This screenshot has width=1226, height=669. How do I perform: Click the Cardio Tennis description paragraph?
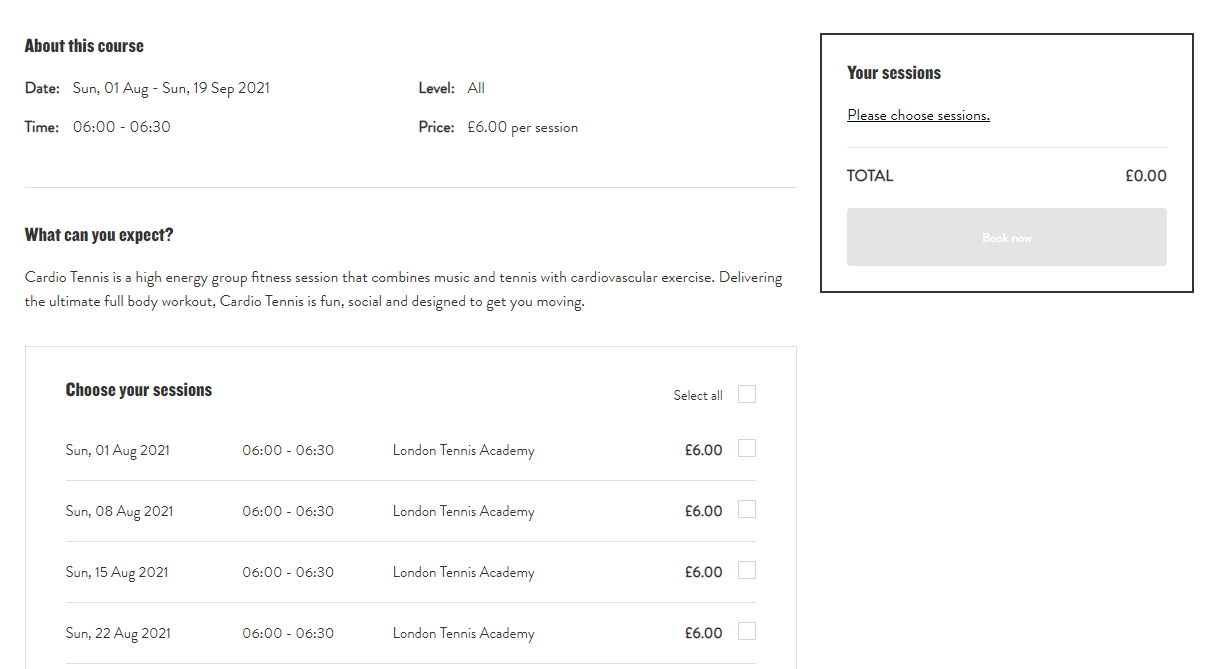(x=403, y=289)
